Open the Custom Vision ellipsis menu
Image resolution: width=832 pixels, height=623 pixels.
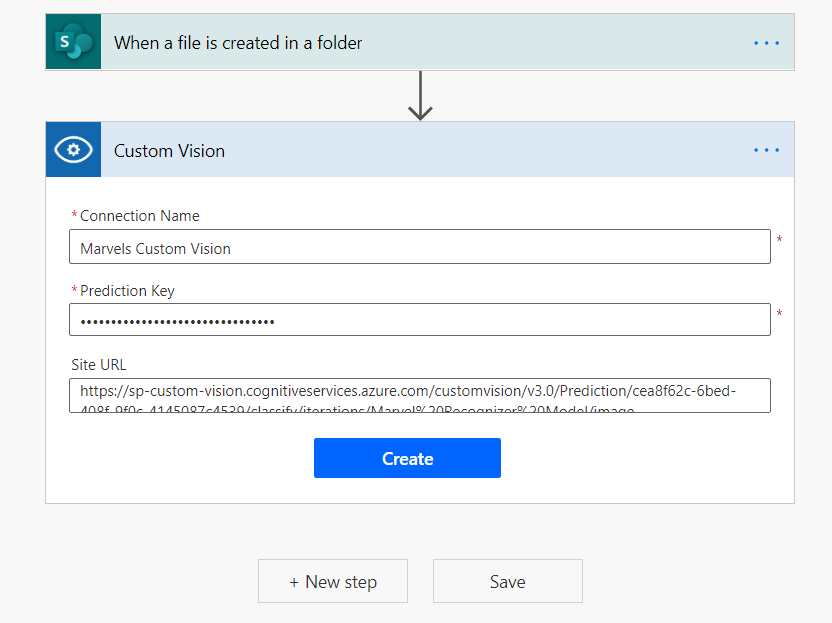pyautogui.click(x=766, y=150)
